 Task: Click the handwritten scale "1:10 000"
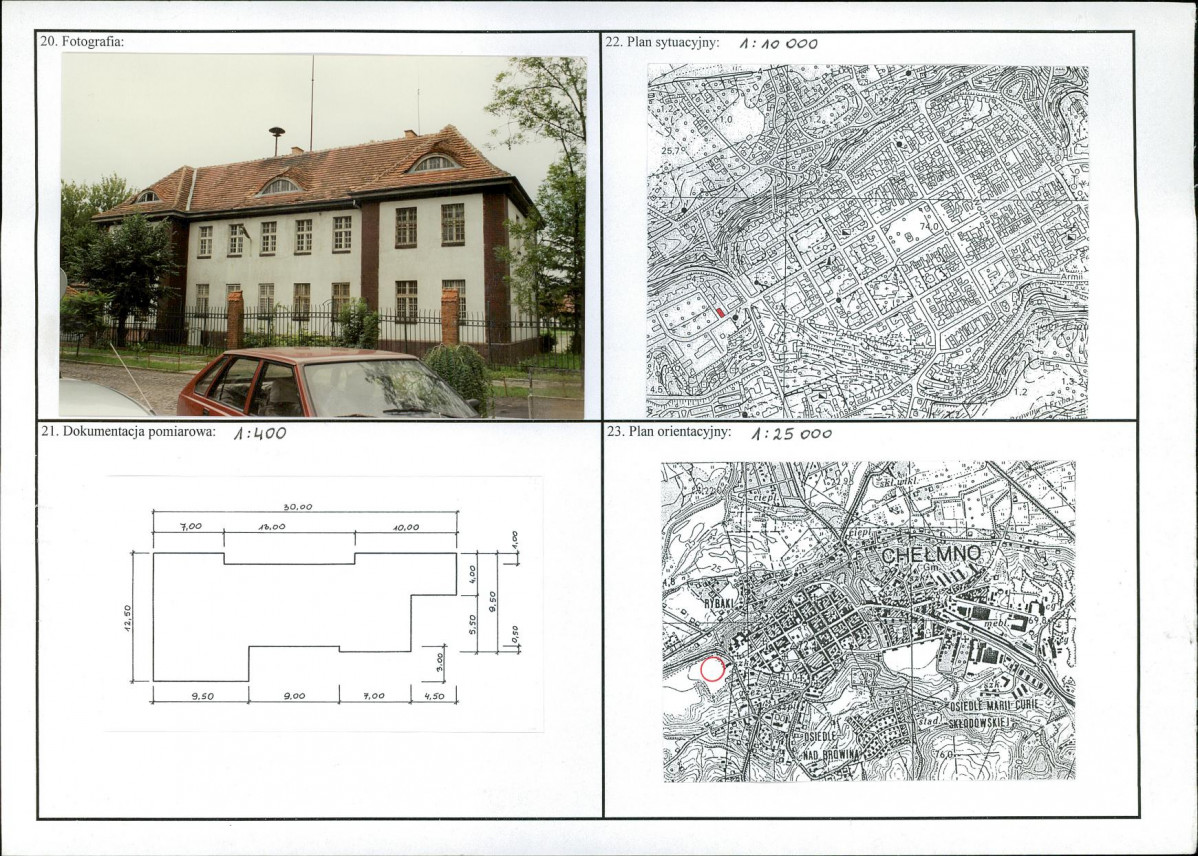pyautogui.click(x=778, y=44)
